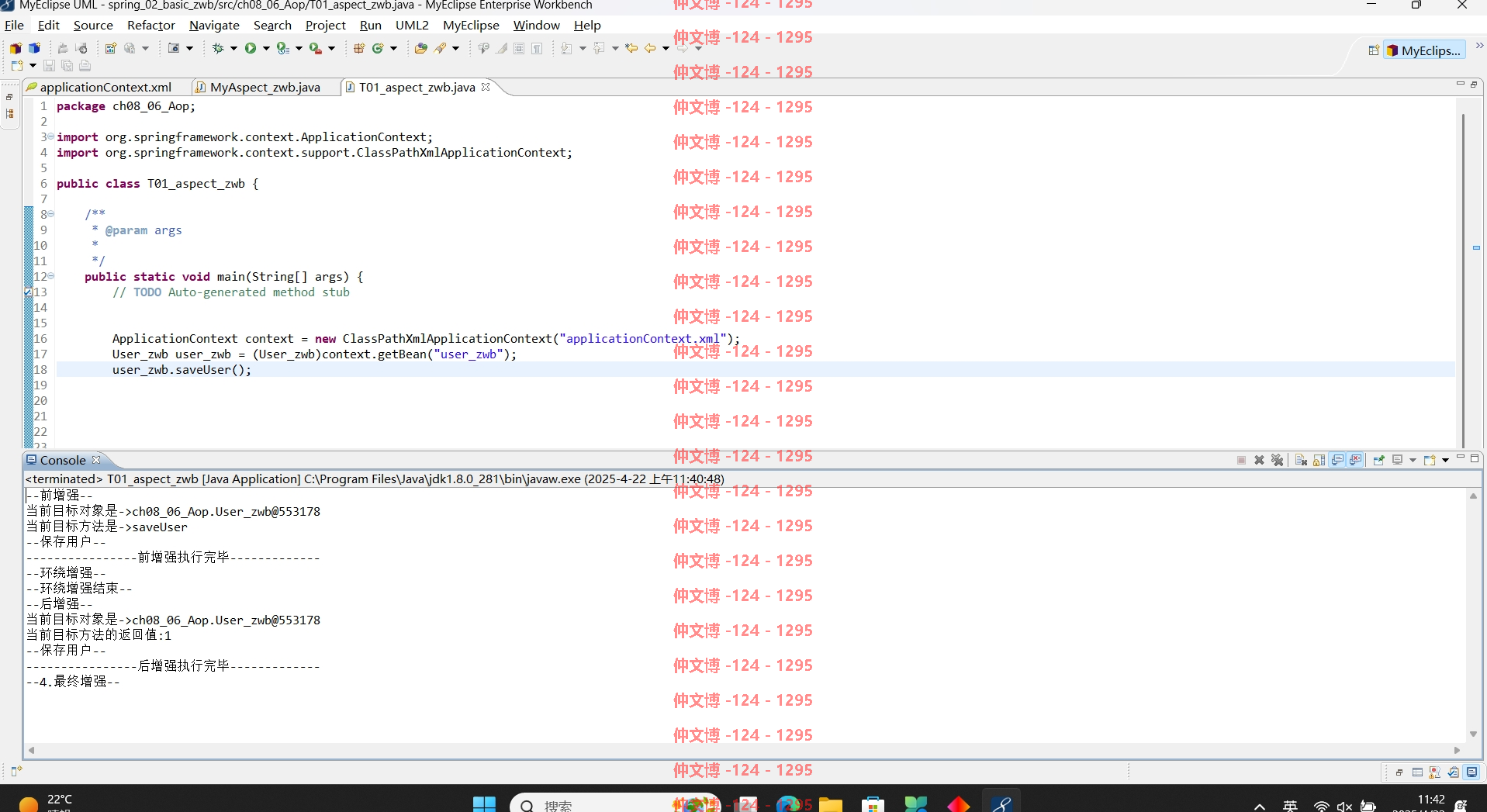Click the Run External Tools toolbox icon

click(x=315, y=49)
